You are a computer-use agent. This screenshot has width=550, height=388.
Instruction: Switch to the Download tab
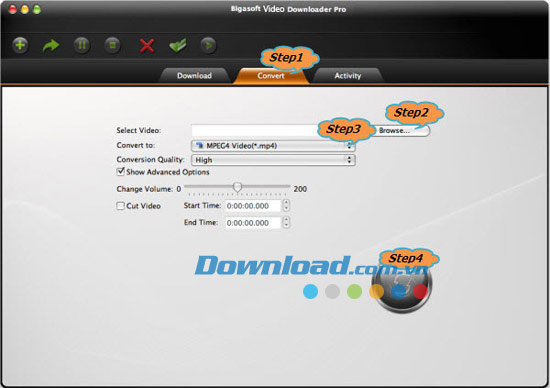[194, 76]
